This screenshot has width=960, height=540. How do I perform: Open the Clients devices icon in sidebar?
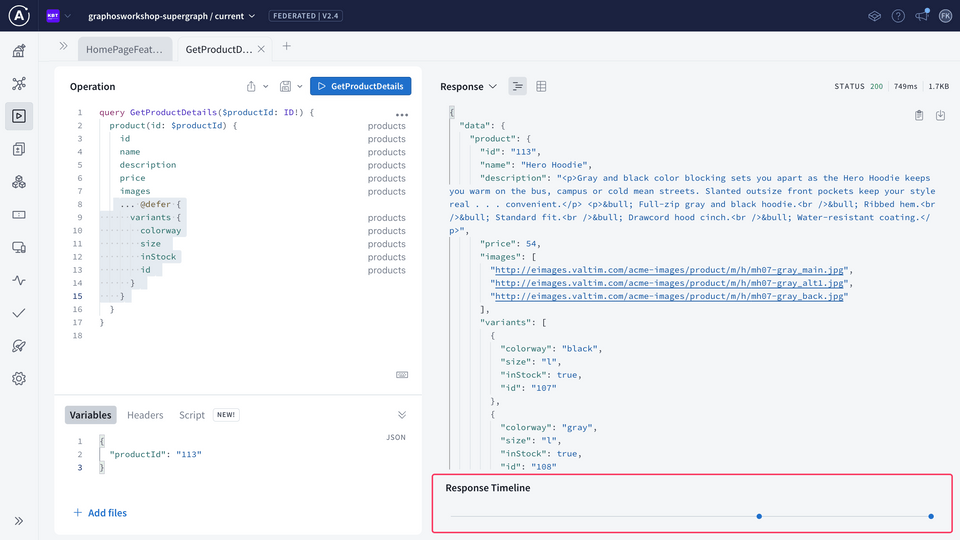[19, 247]
